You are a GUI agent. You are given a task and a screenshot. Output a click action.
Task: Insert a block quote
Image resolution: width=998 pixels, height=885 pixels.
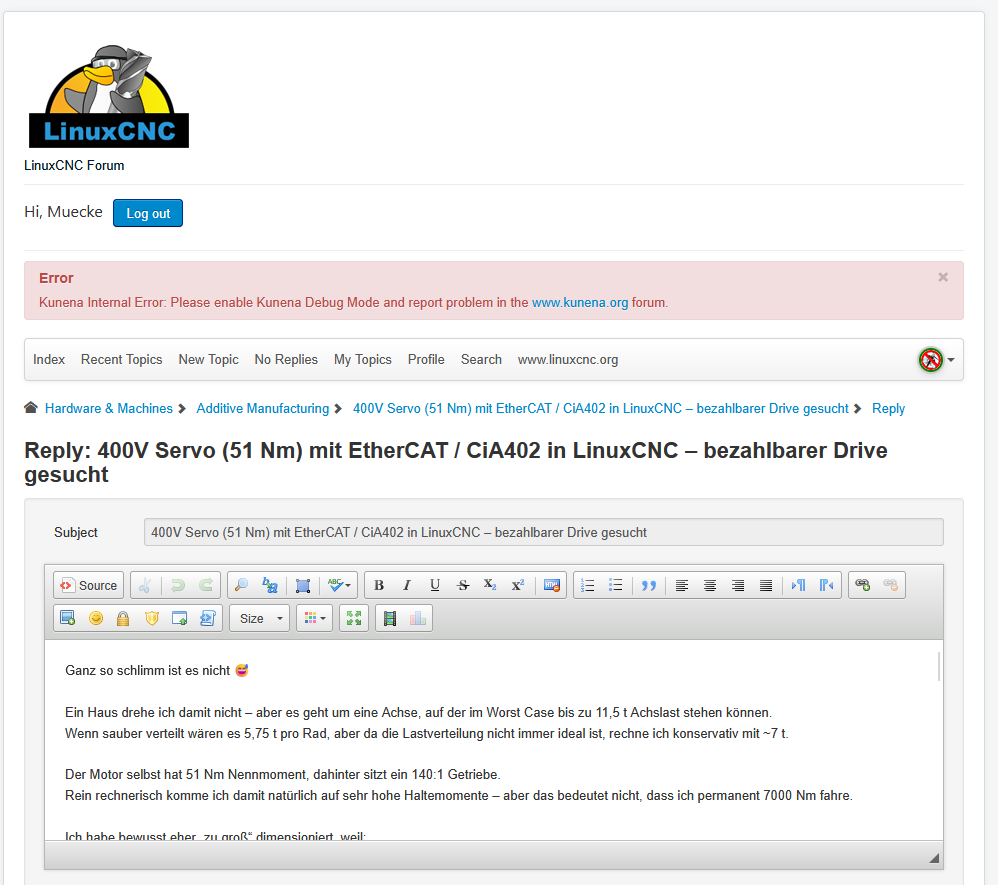coord(649,586)
